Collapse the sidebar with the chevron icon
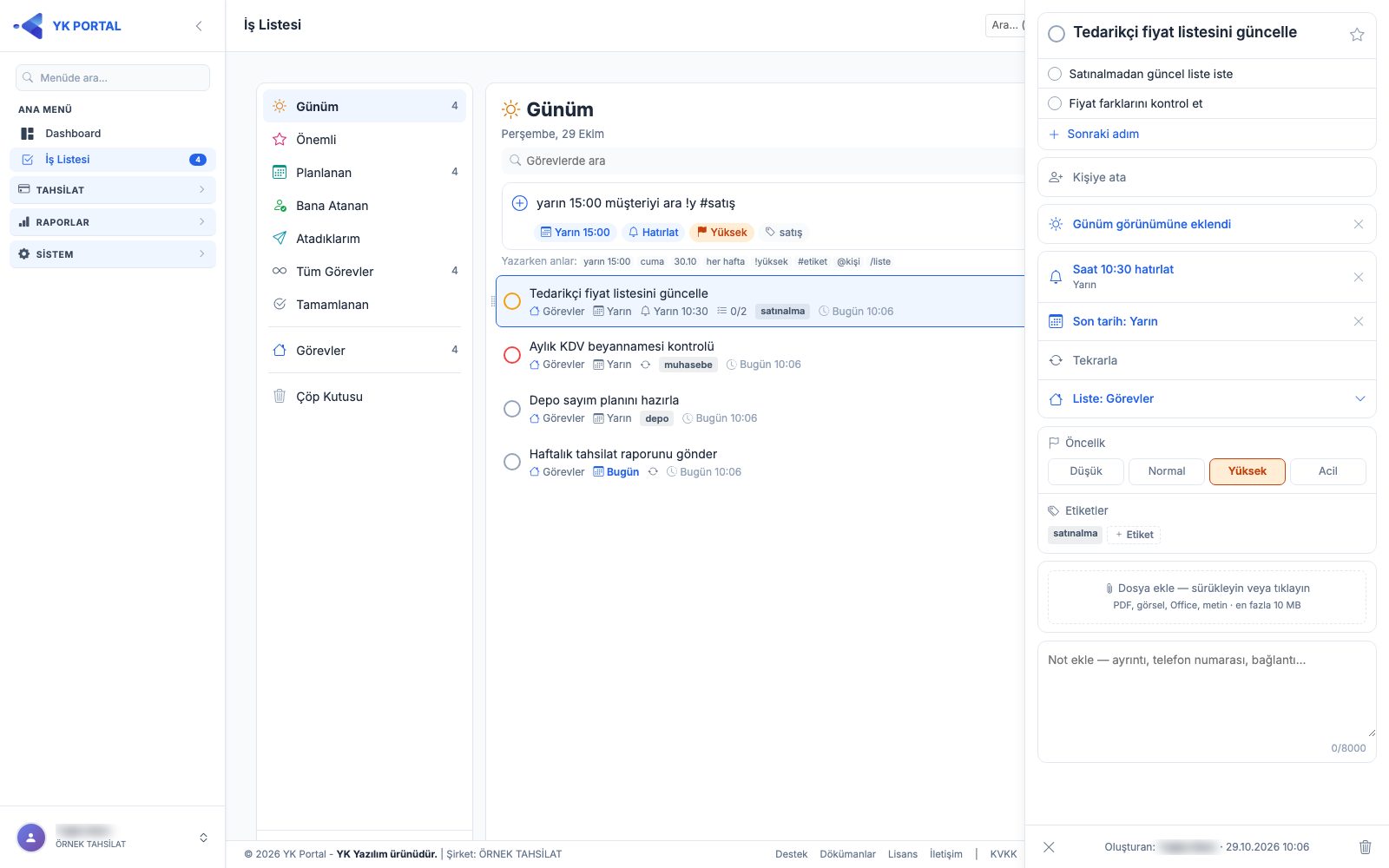Screen dimensions: 1389x868 pos(199,26)
